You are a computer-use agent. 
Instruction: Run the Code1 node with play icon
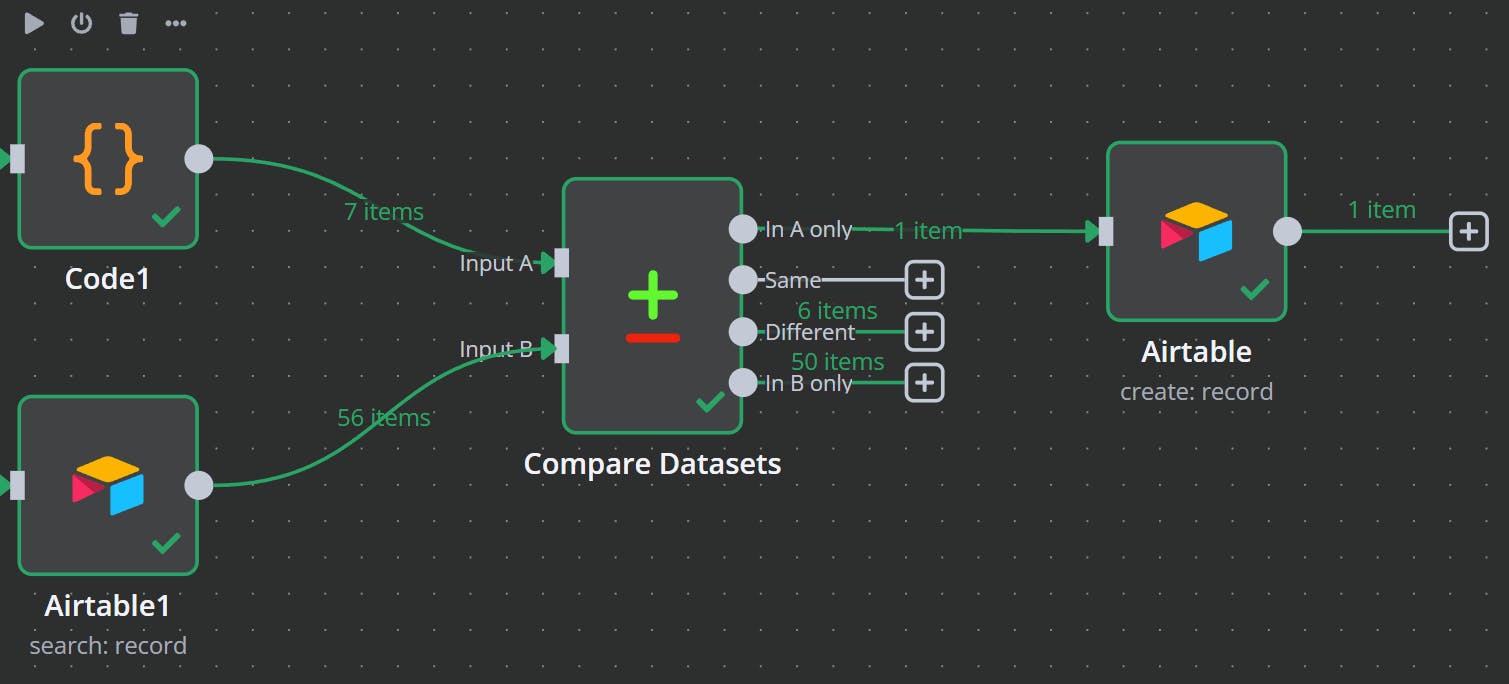(x=34, y=23)
